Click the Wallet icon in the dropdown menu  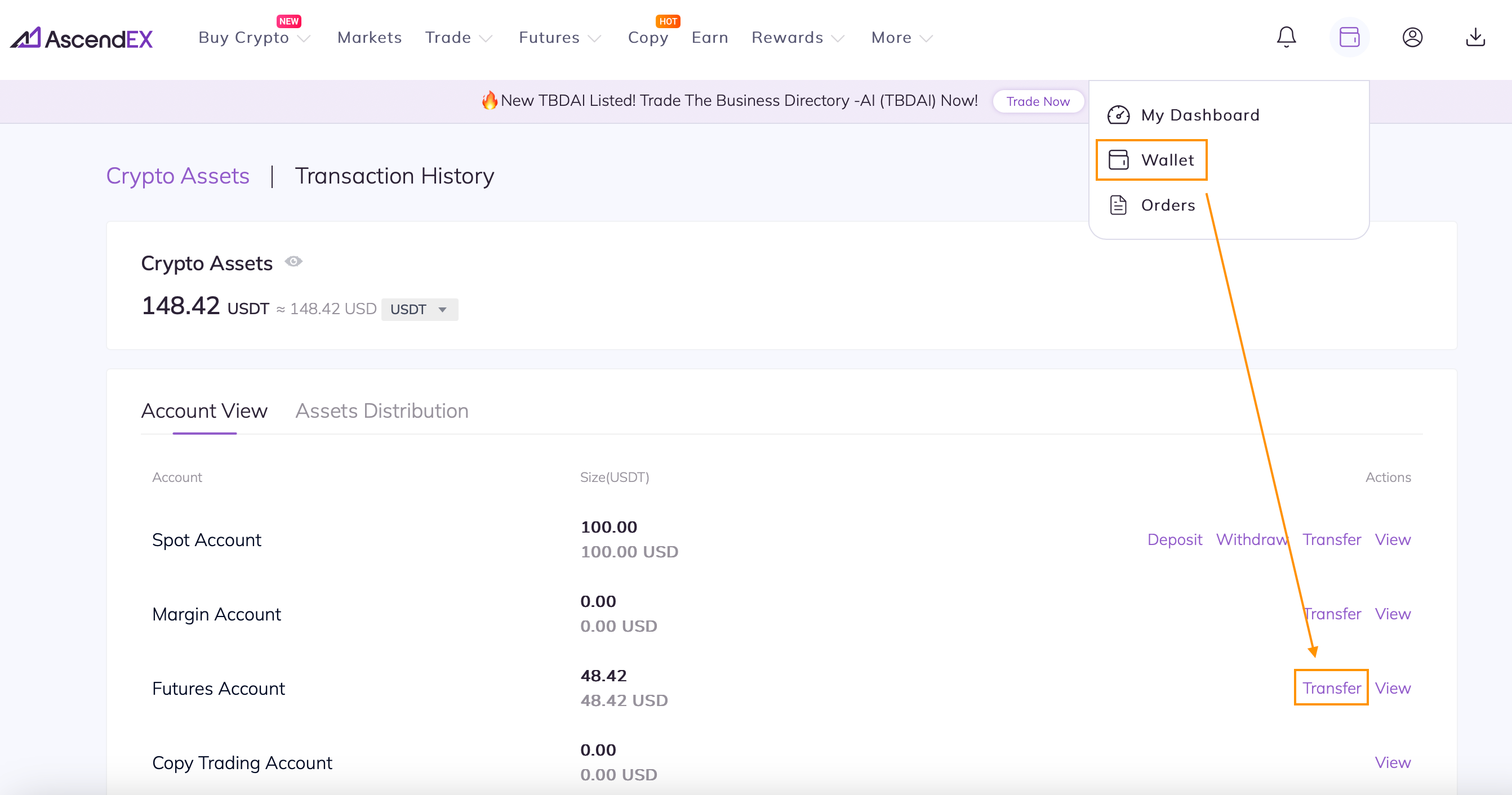pyautogui.click(x=1118, y=159)
